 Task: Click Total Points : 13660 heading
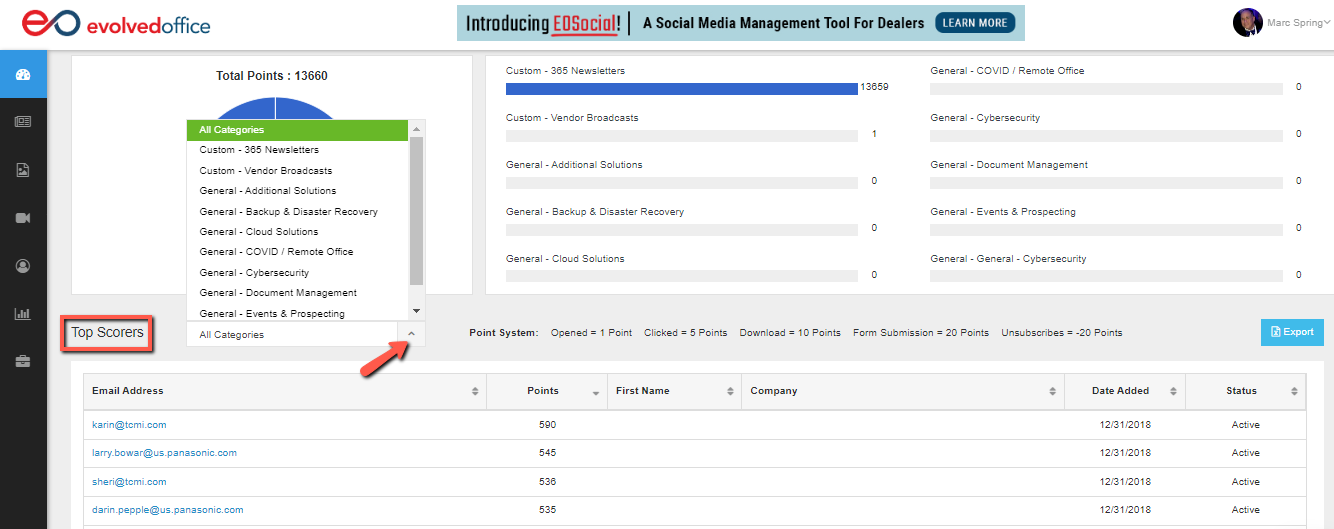coord(272,76)
